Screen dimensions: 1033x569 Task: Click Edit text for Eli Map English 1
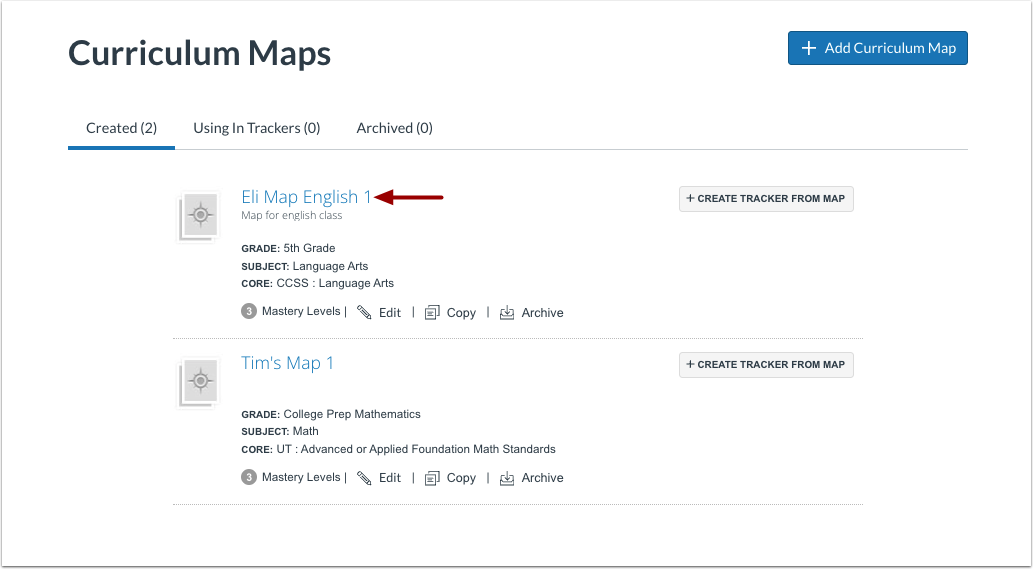pos(390,313)
